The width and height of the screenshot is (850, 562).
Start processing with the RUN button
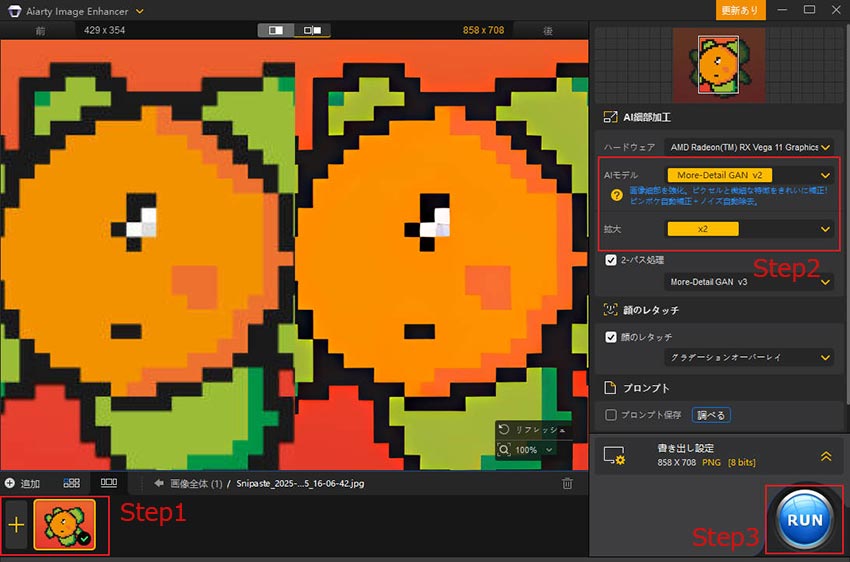[x=804, y=520]
